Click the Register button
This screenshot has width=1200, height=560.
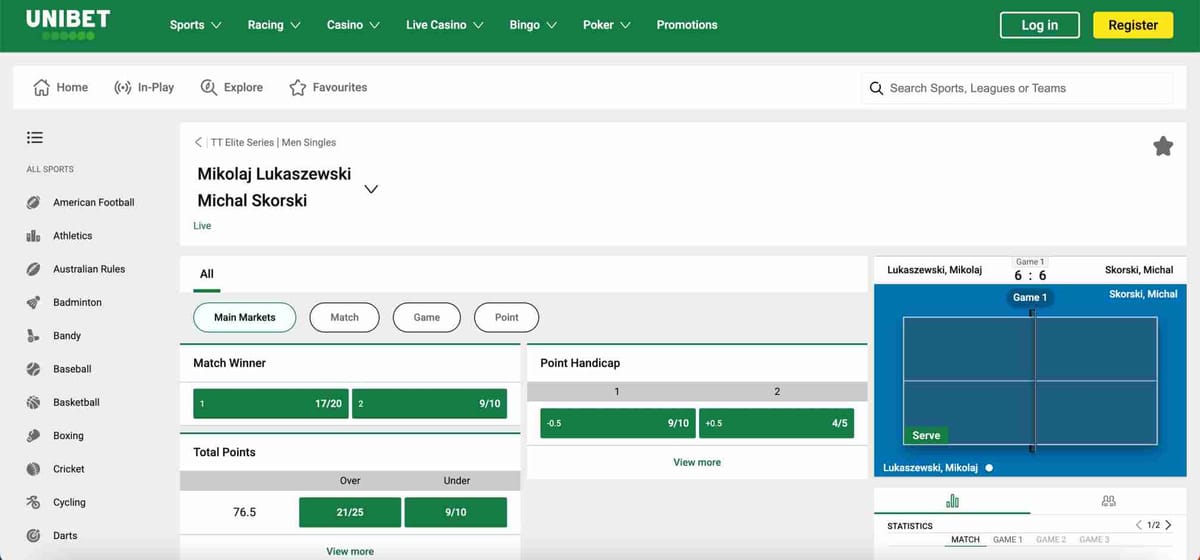[x=1133, y=25]
